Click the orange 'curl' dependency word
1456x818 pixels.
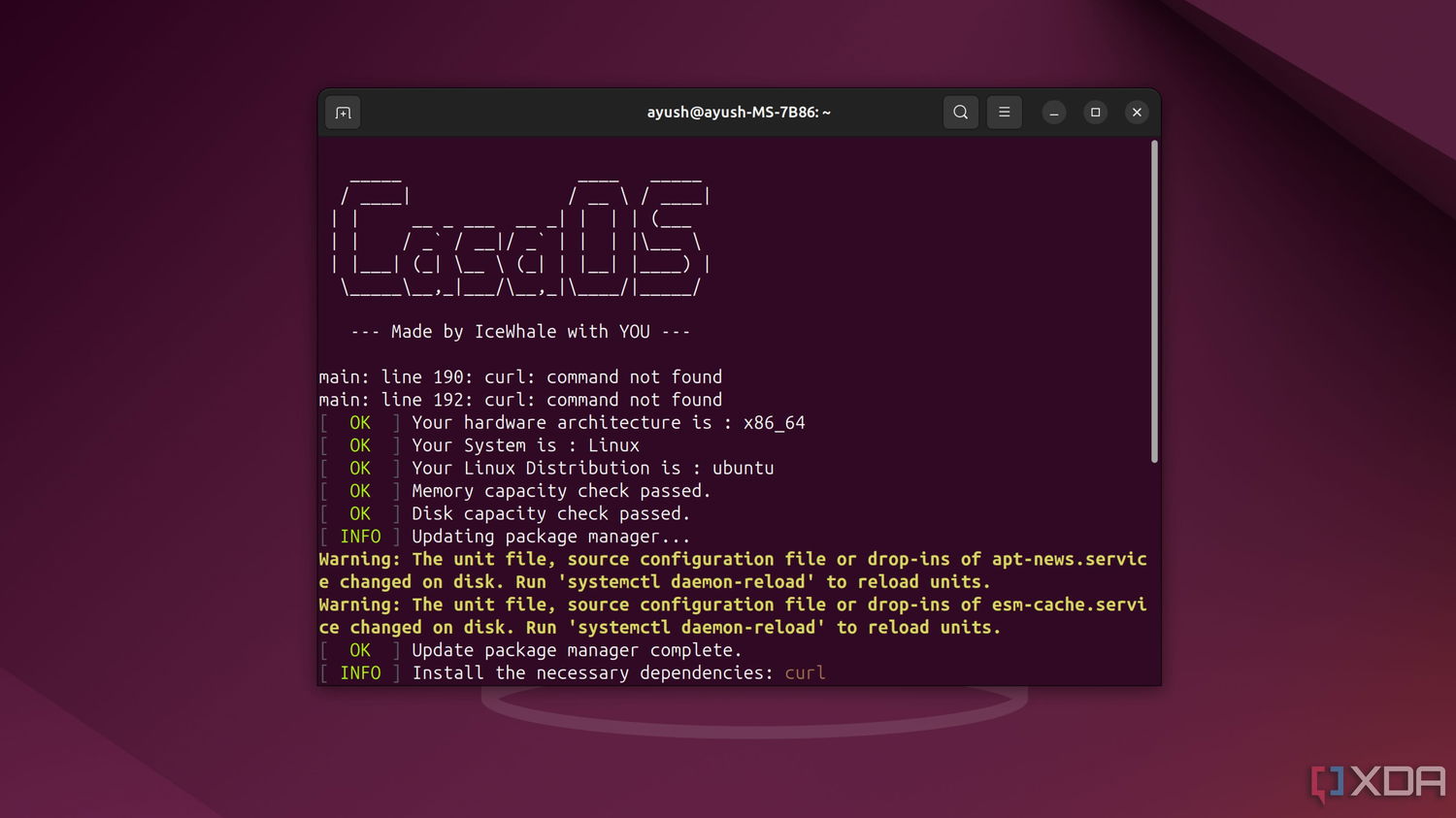(805, 673)
